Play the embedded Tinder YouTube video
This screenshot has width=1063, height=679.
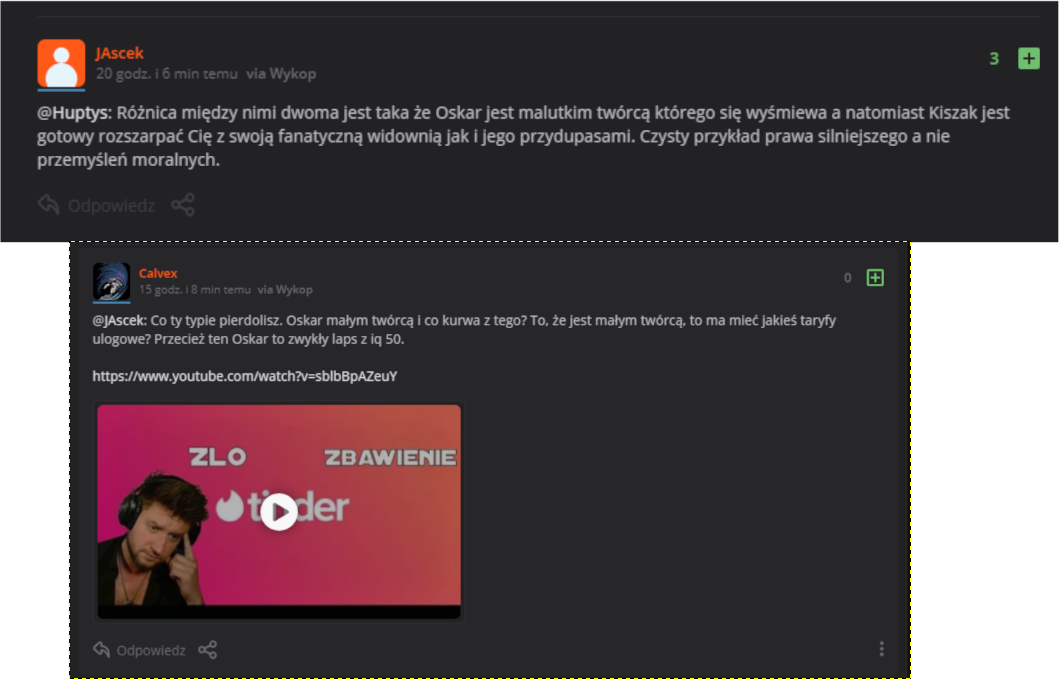click(279, 512)
